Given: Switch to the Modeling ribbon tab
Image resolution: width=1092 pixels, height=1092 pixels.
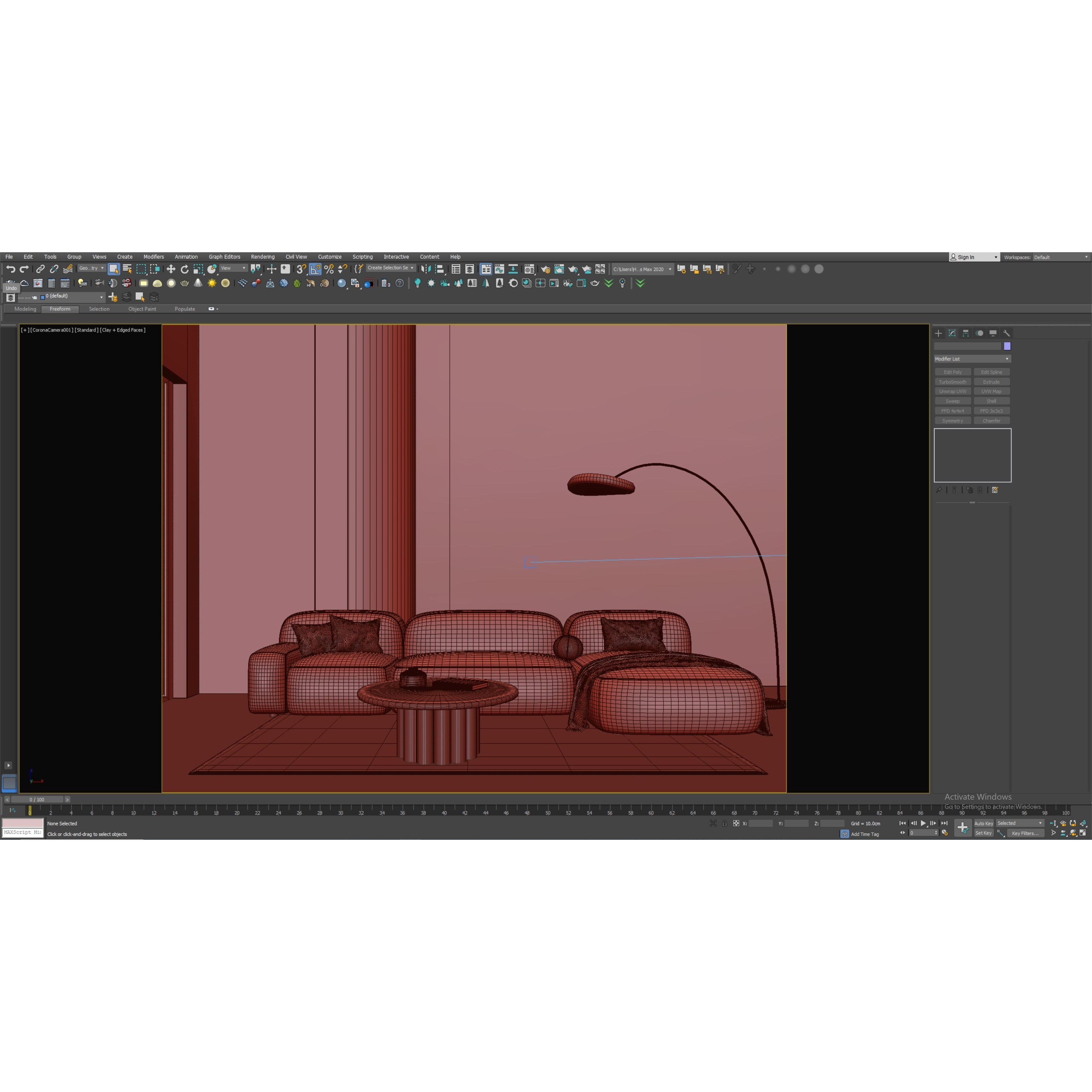Looking at the screenshot, I should coord(25,309).
